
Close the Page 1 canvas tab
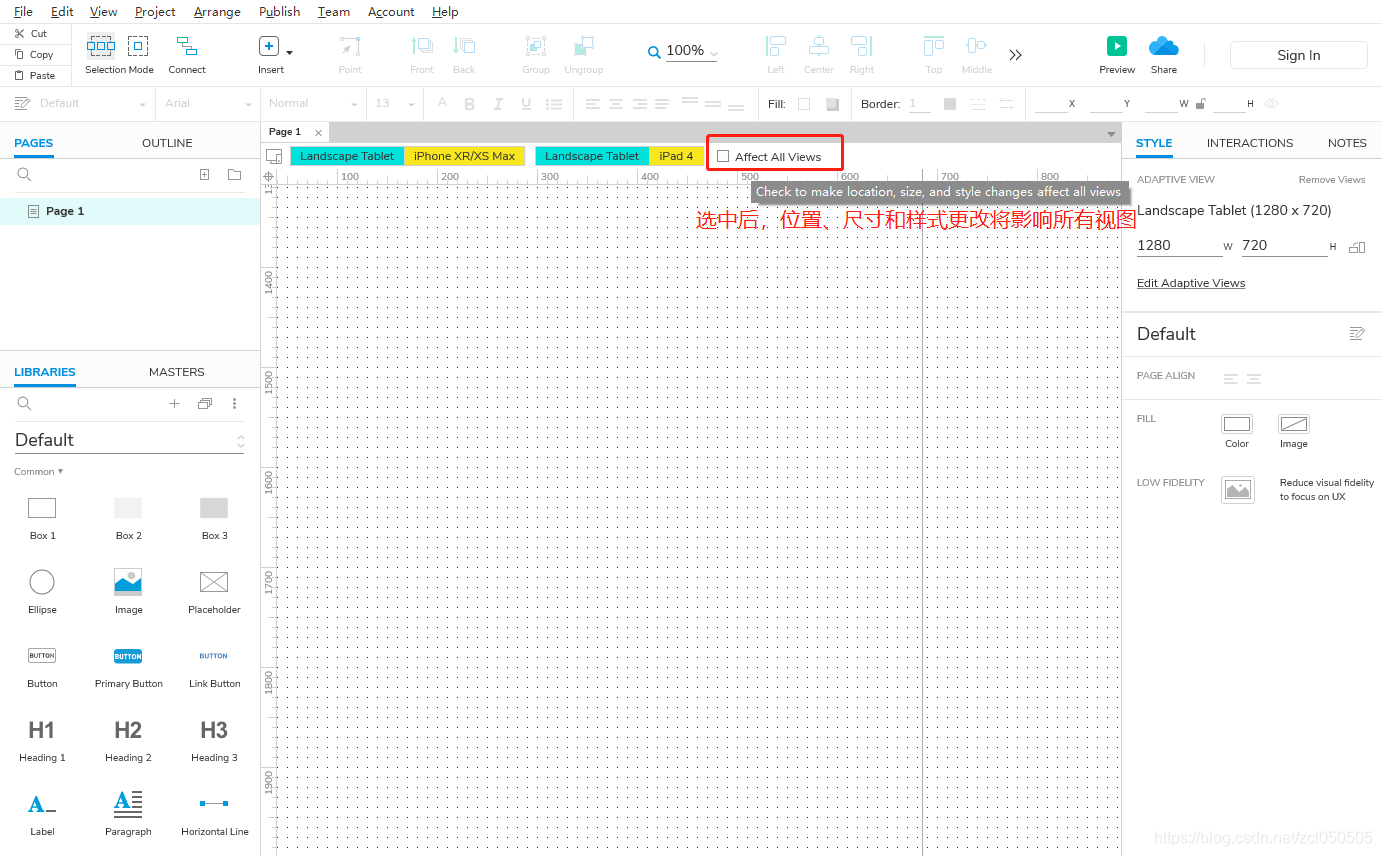coord(319,132)
